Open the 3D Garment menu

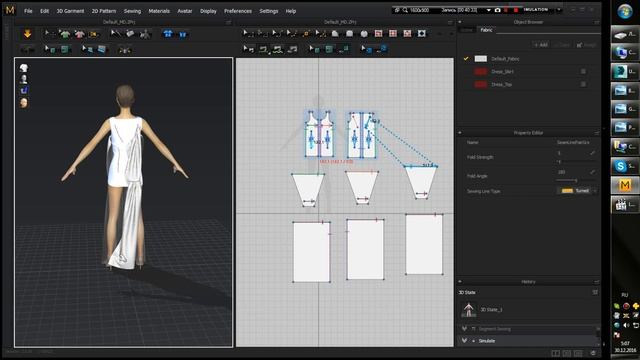pos(70,11)
